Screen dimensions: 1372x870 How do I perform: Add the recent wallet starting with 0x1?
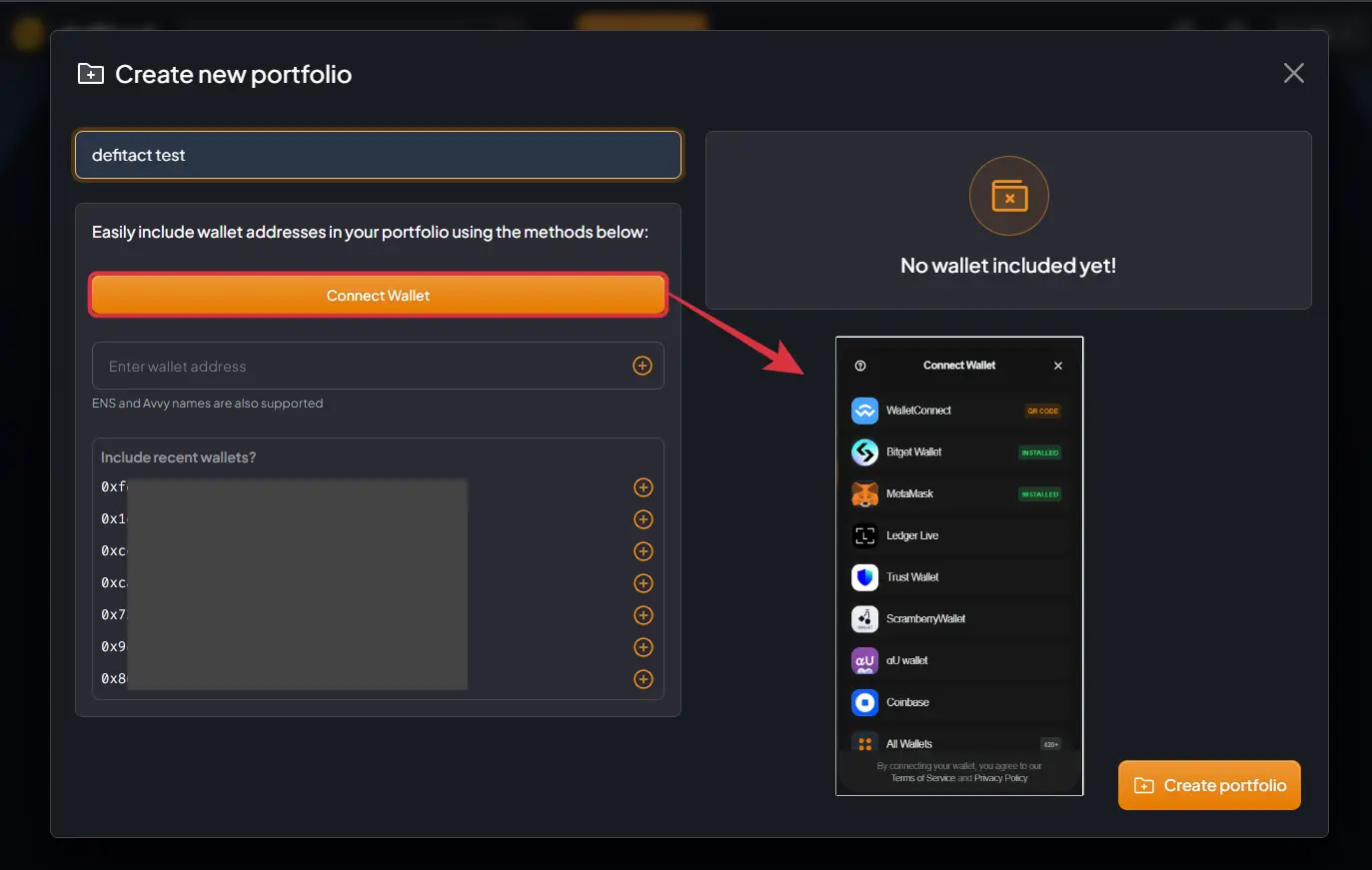point(644,519)
